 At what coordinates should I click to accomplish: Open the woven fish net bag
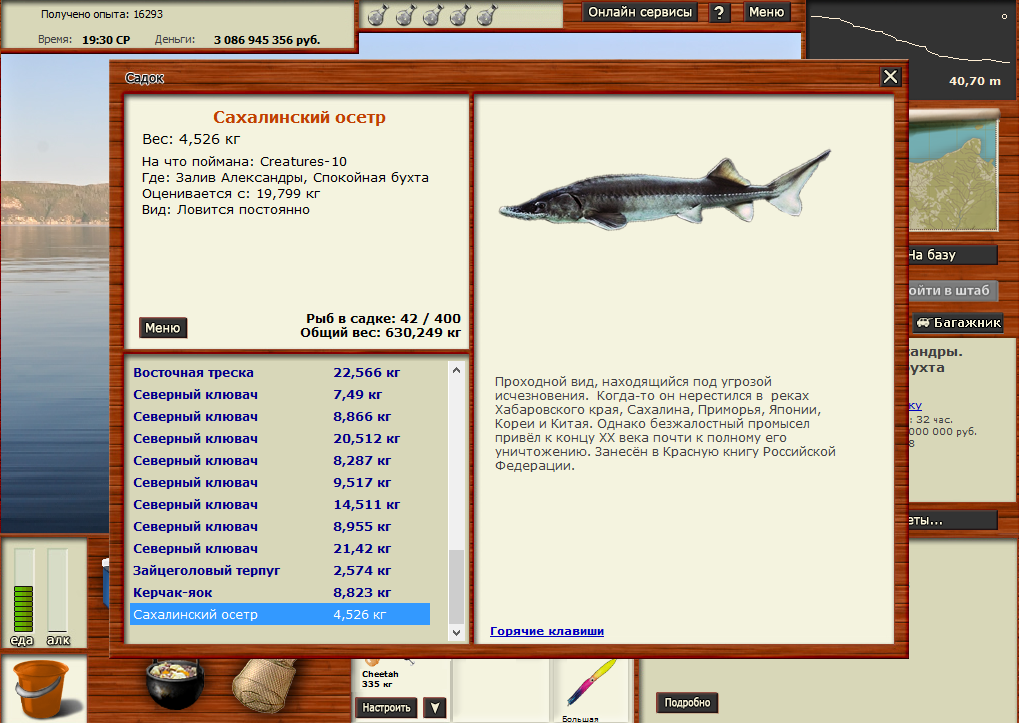pos(264,685)
